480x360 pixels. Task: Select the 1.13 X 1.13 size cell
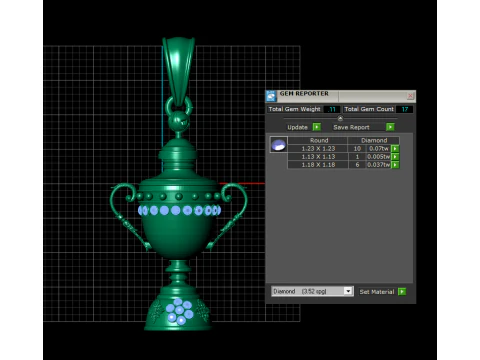pos(318,157)
